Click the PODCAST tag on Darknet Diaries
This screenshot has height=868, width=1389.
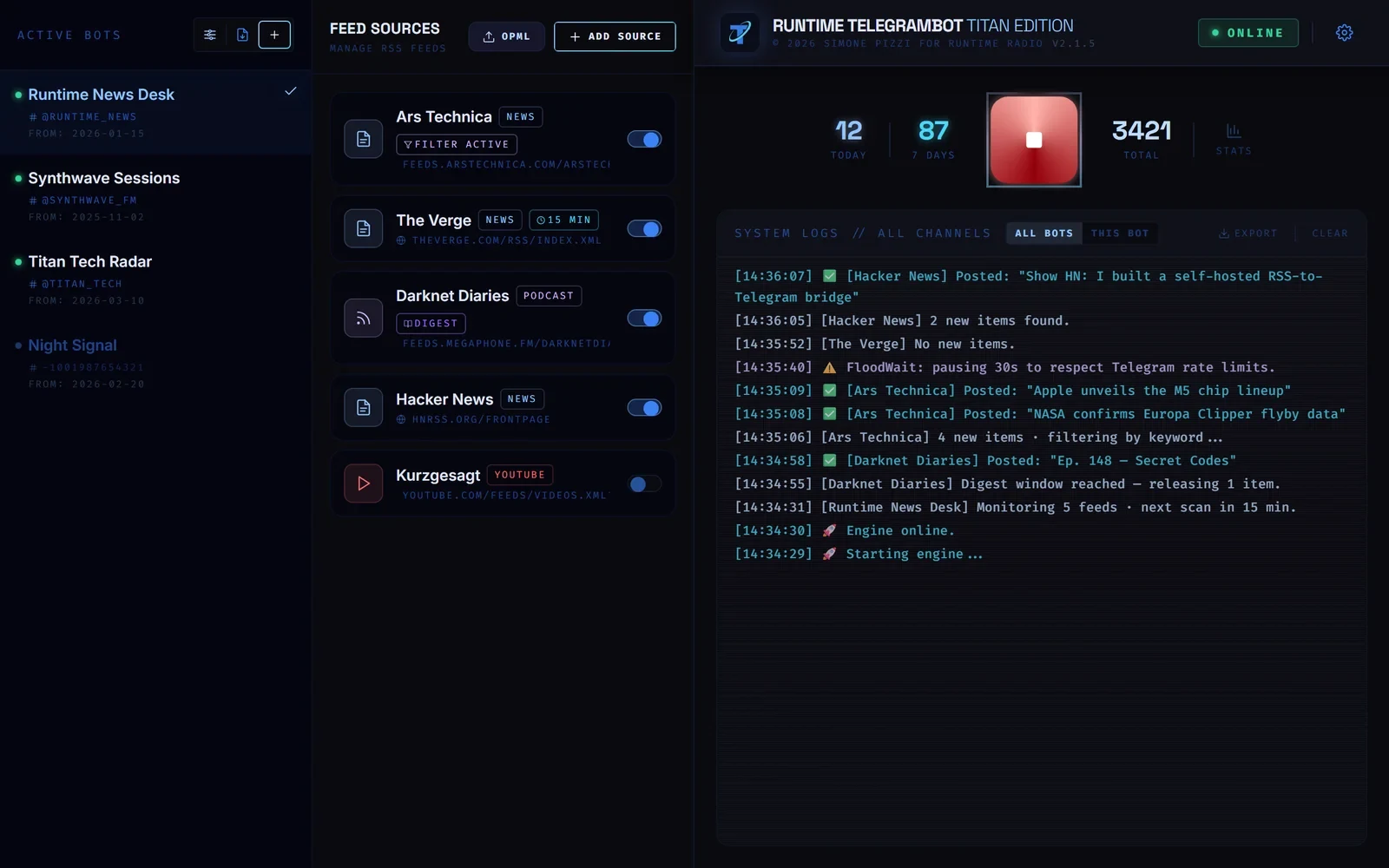click(x=549, y=296)
